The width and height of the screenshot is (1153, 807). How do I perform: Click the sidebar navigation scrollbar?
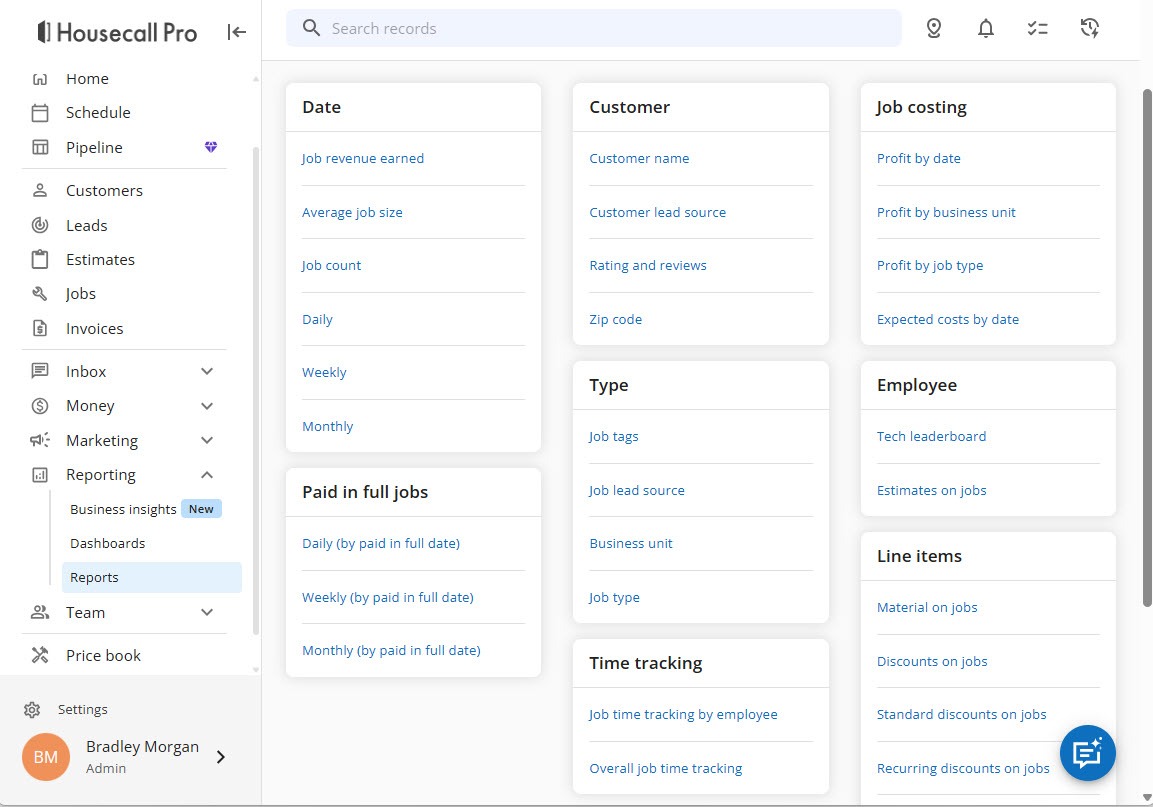tap(256, 390)
